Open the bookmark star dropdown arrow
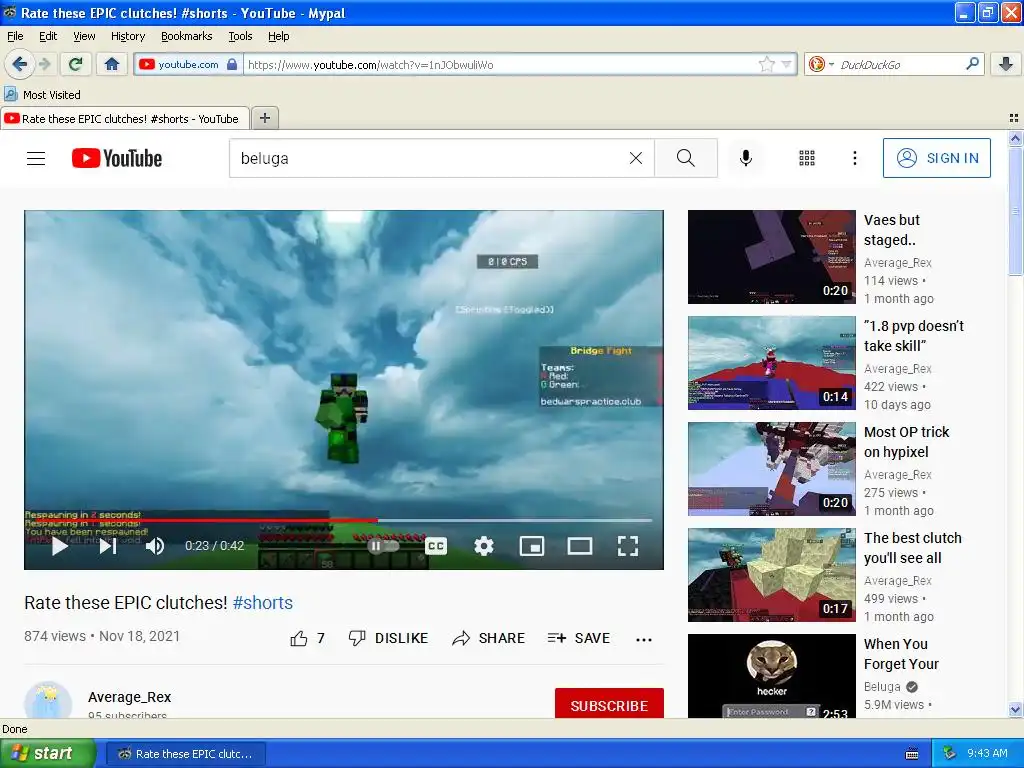Viewport: 1024px width, 768px height. click(786, 64)
